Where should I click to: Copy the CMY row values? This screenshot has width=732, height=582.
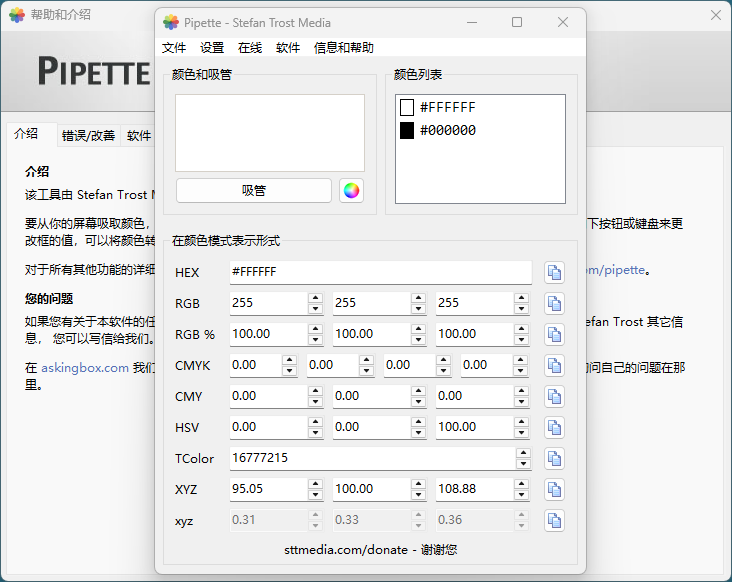(x=554, y=397)
